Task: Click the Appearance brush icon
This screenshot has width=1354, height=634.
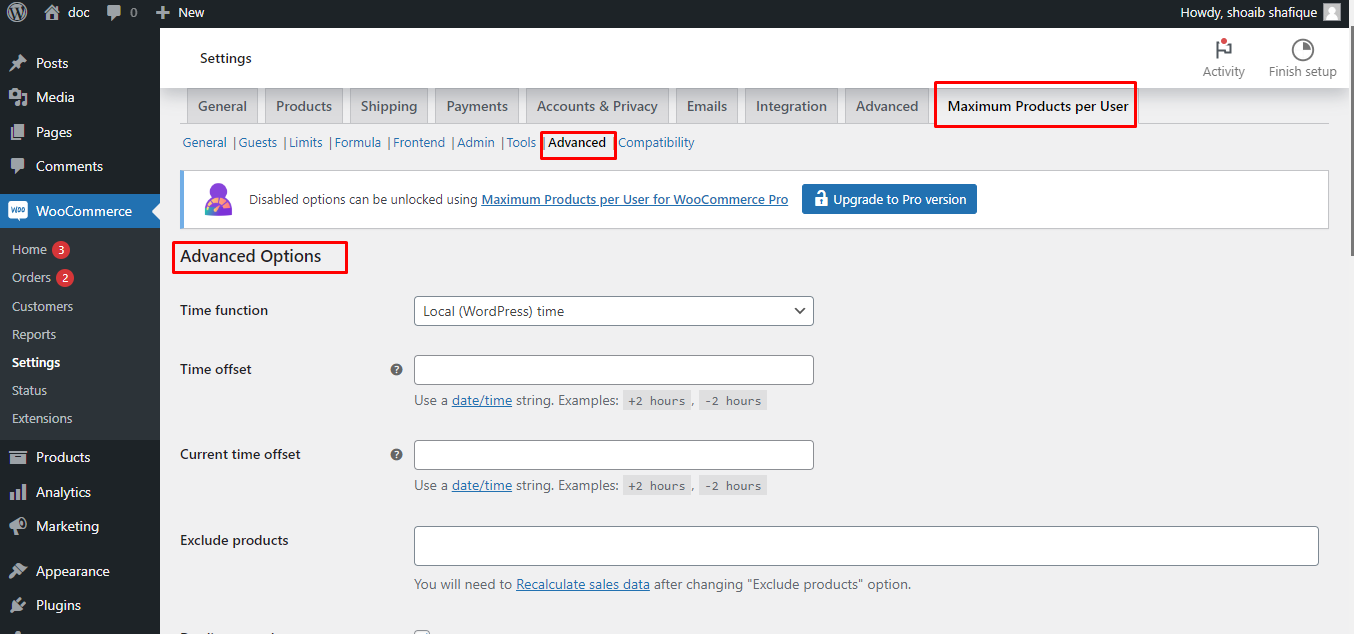Action: click(18, 571)
